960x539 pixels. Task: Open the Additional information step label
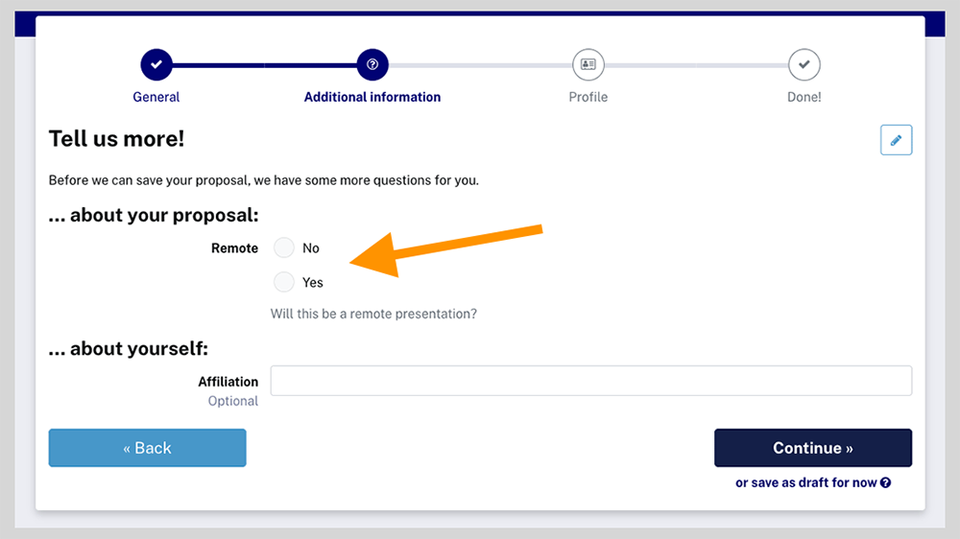(372, 97)
